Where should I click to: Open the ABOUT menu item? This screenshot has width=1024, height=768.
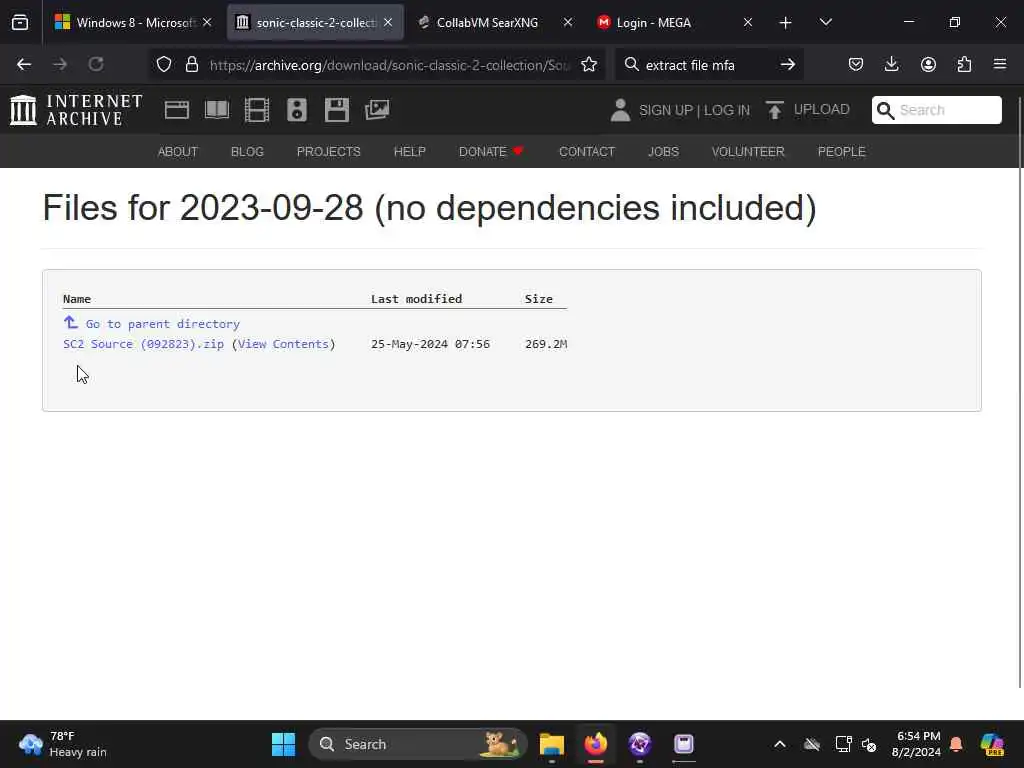(178, 152)
